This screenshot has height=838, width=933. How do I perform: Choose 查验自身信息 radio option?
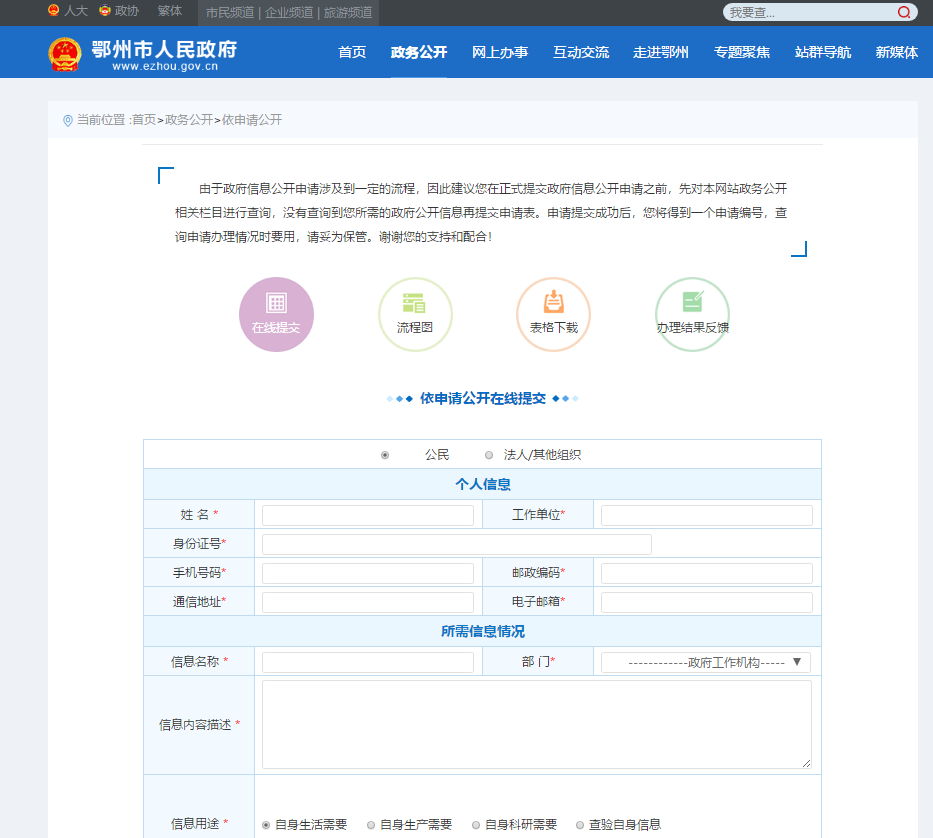click(x=580, y=825)
